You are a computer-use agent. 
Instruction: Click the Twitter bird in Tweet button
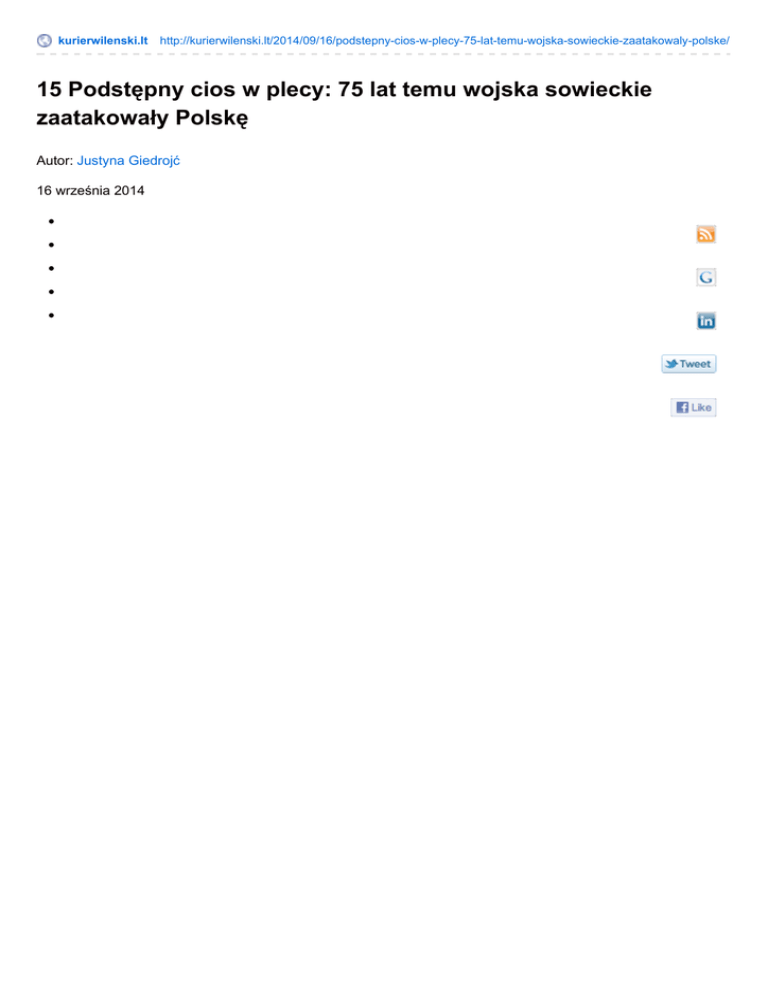tap(672, 364)
